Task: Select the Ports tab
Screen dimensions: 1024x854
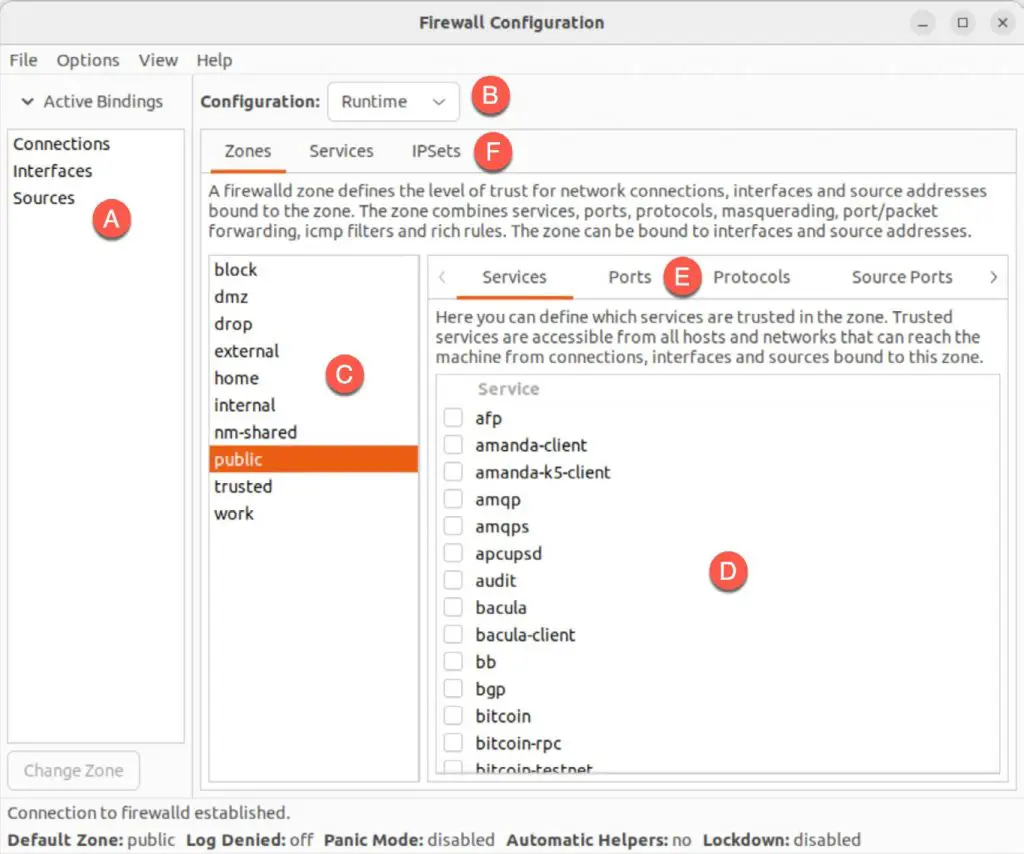Action: pos(630,277)
